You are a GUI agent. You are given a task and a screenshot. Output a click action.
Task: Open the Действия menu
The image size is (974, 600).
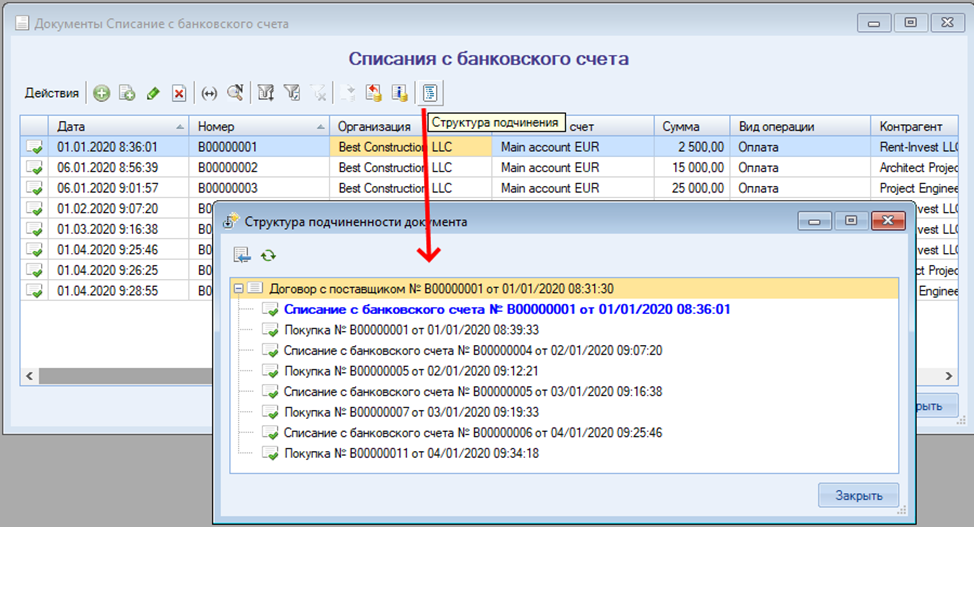tap(52, 93)
